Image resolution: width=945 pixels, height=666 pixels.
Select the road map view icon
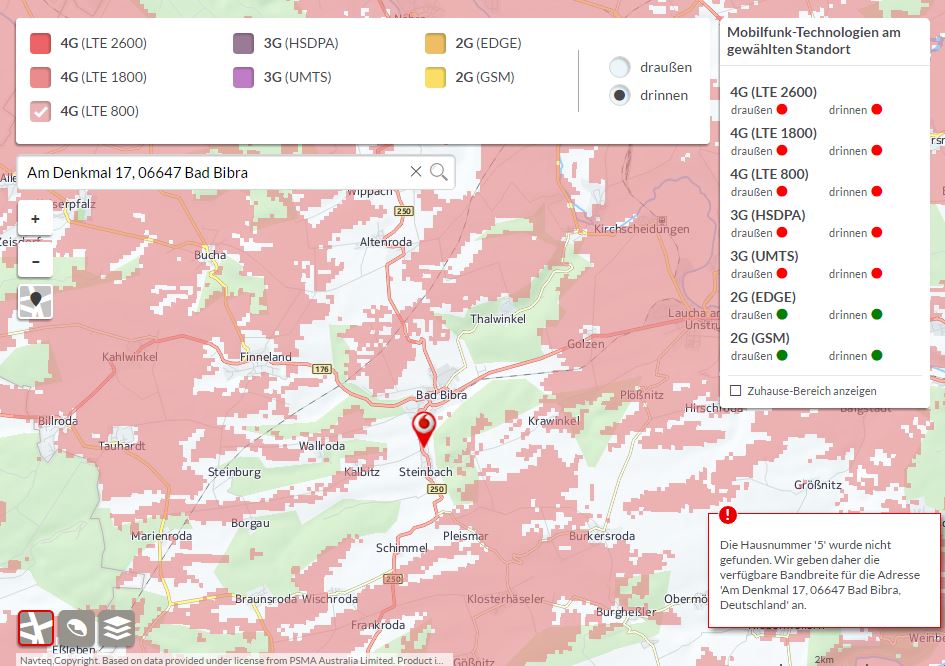[x=36, y=628]
